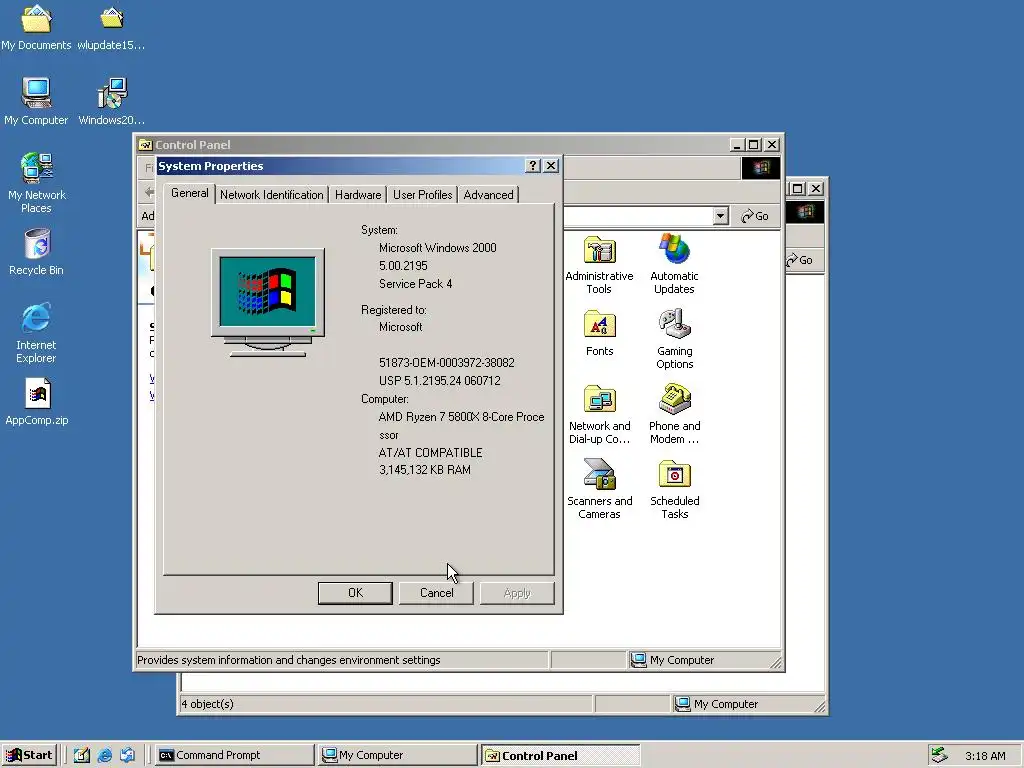Click 'AMD Ryzen 7 5800X' processor text
Image resolution: width=1024 pixels, height=768 pixels.
pos(461,417)
